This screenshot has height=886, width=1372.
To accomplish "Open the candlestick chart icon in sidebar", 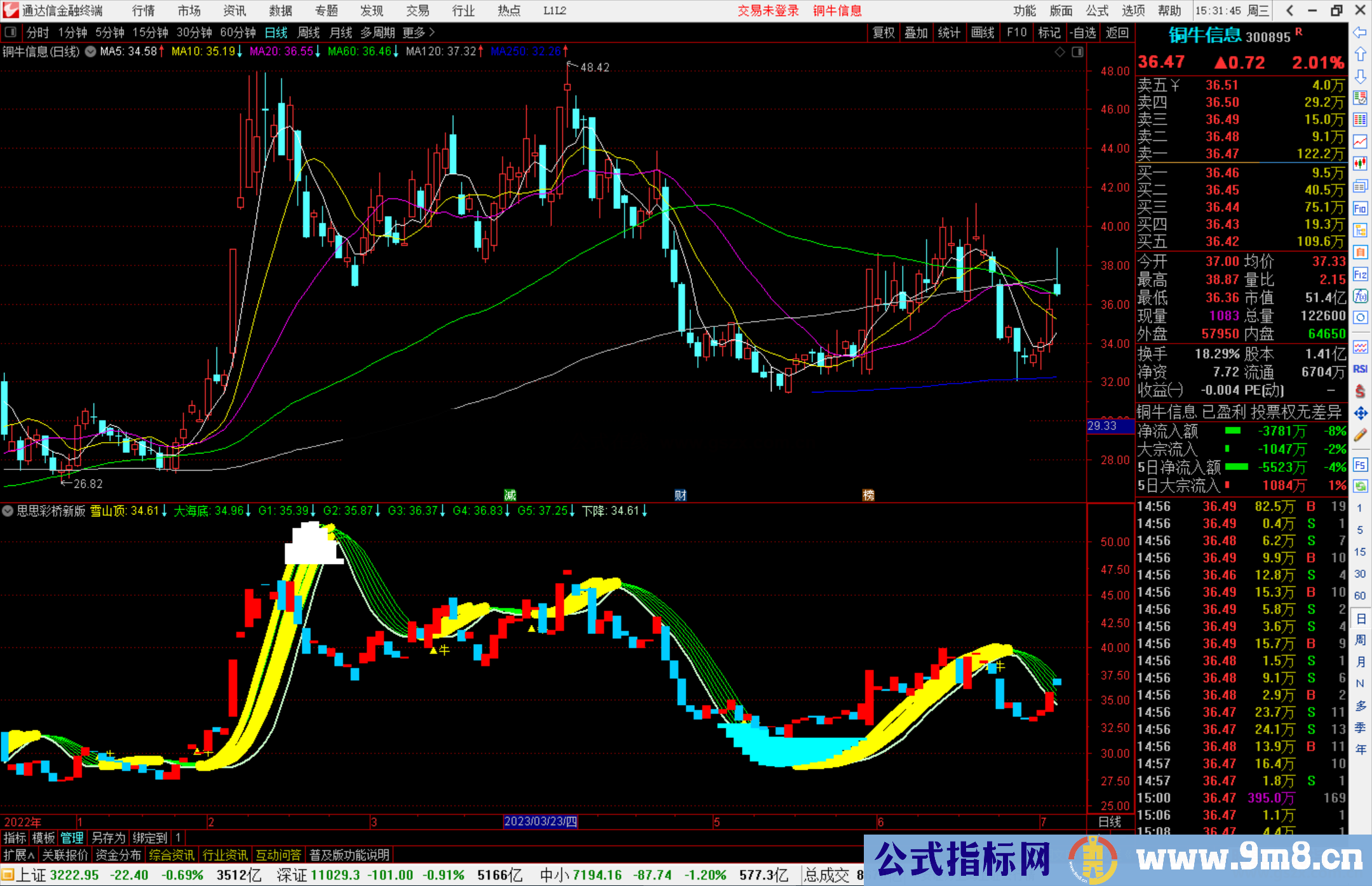I will point(1360,164).
